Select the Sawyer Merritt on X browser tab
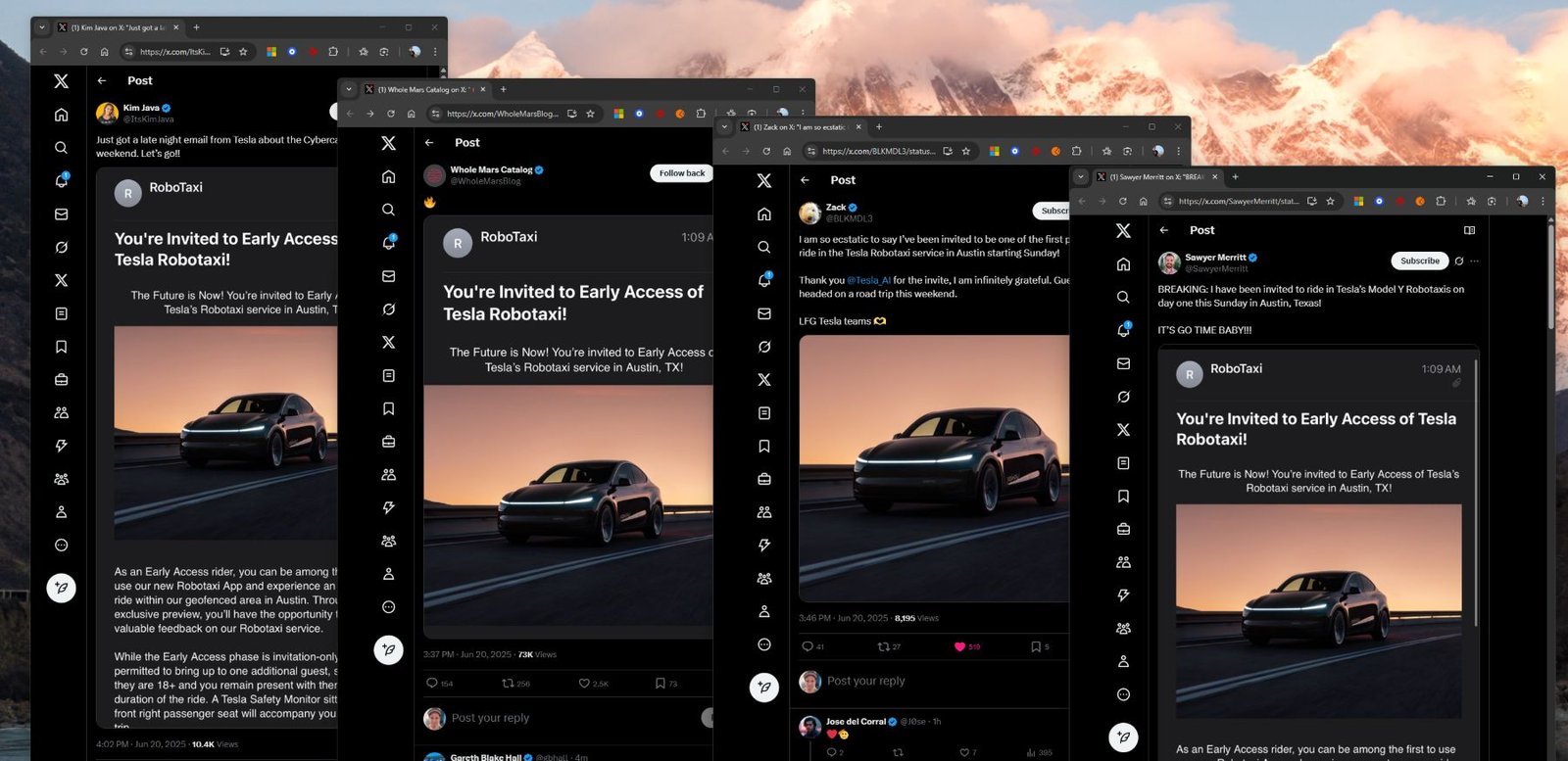1568x761 pixels. 1156,177
